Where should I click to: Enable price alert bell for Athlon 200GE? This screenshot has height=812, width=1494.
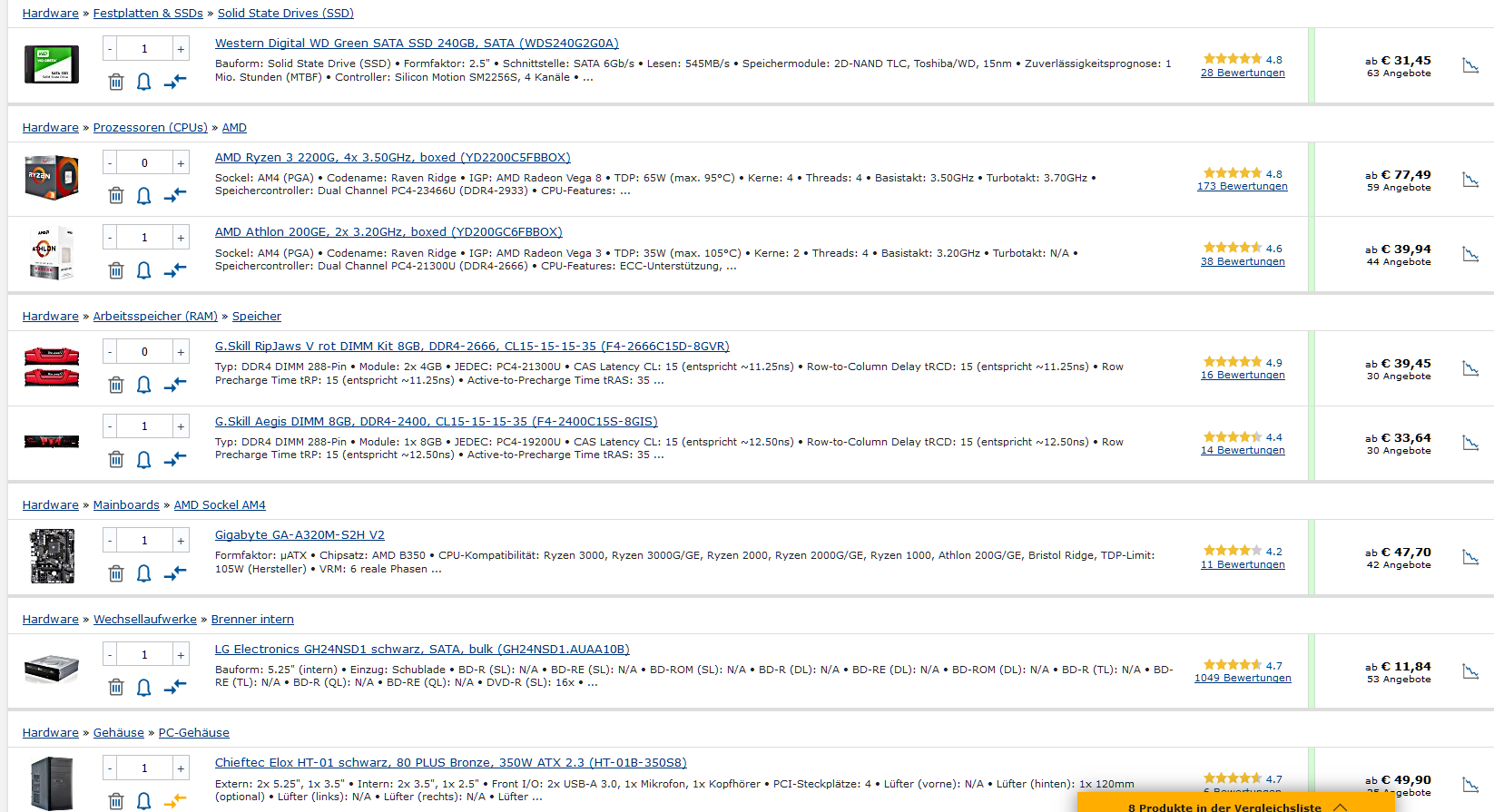pos(143,270)
